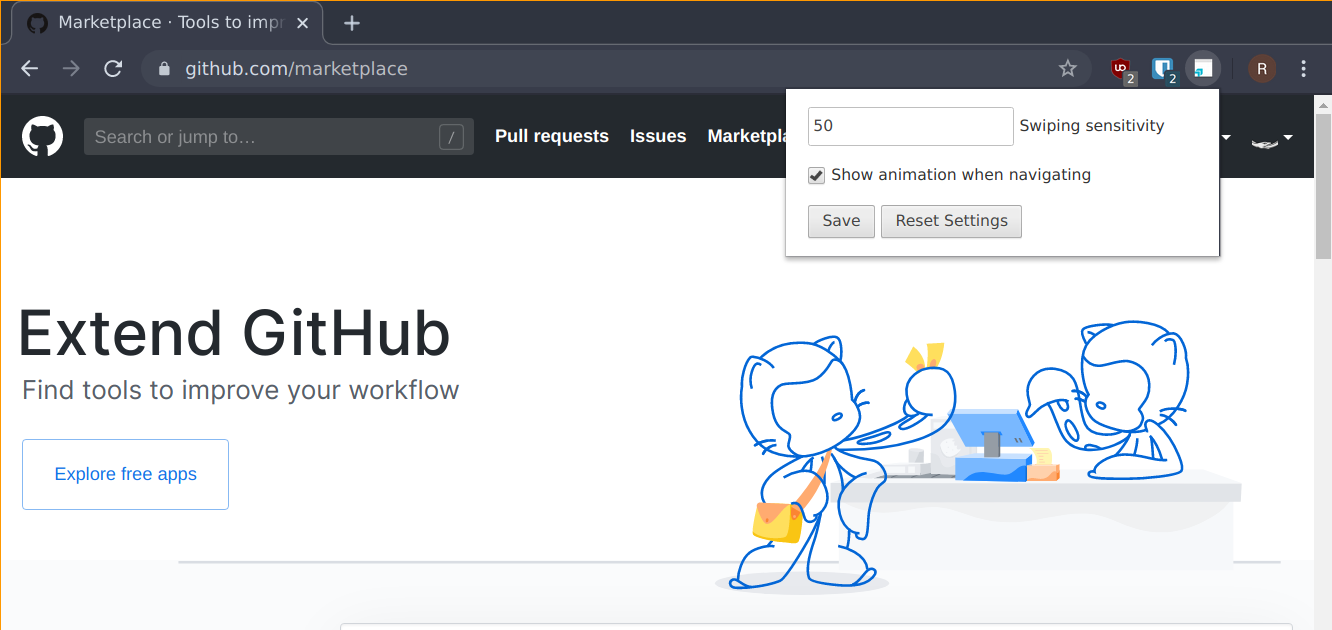Go back with the browser back arrow
The image size is (1332, 630).
click(30, 68)
